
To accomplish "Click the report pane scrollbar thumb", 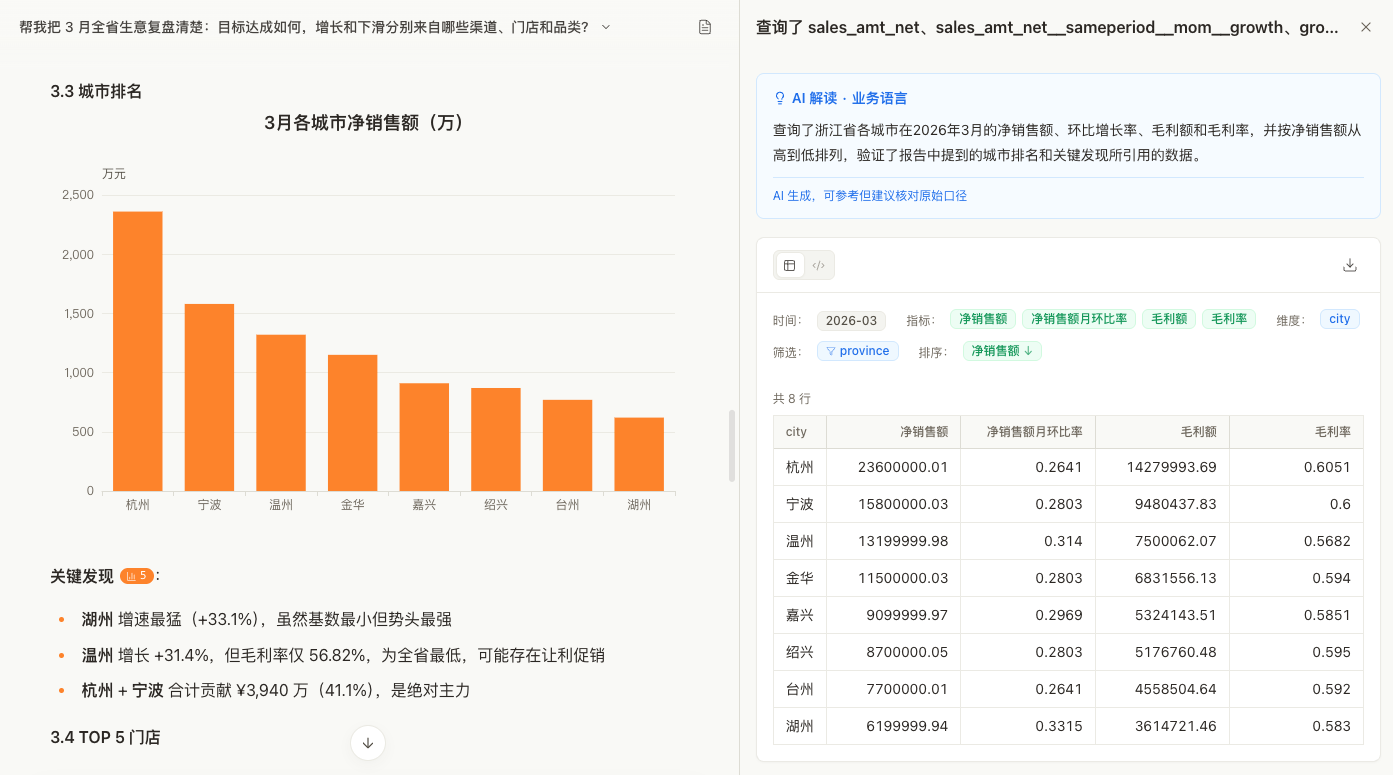I will click(732, 445).
